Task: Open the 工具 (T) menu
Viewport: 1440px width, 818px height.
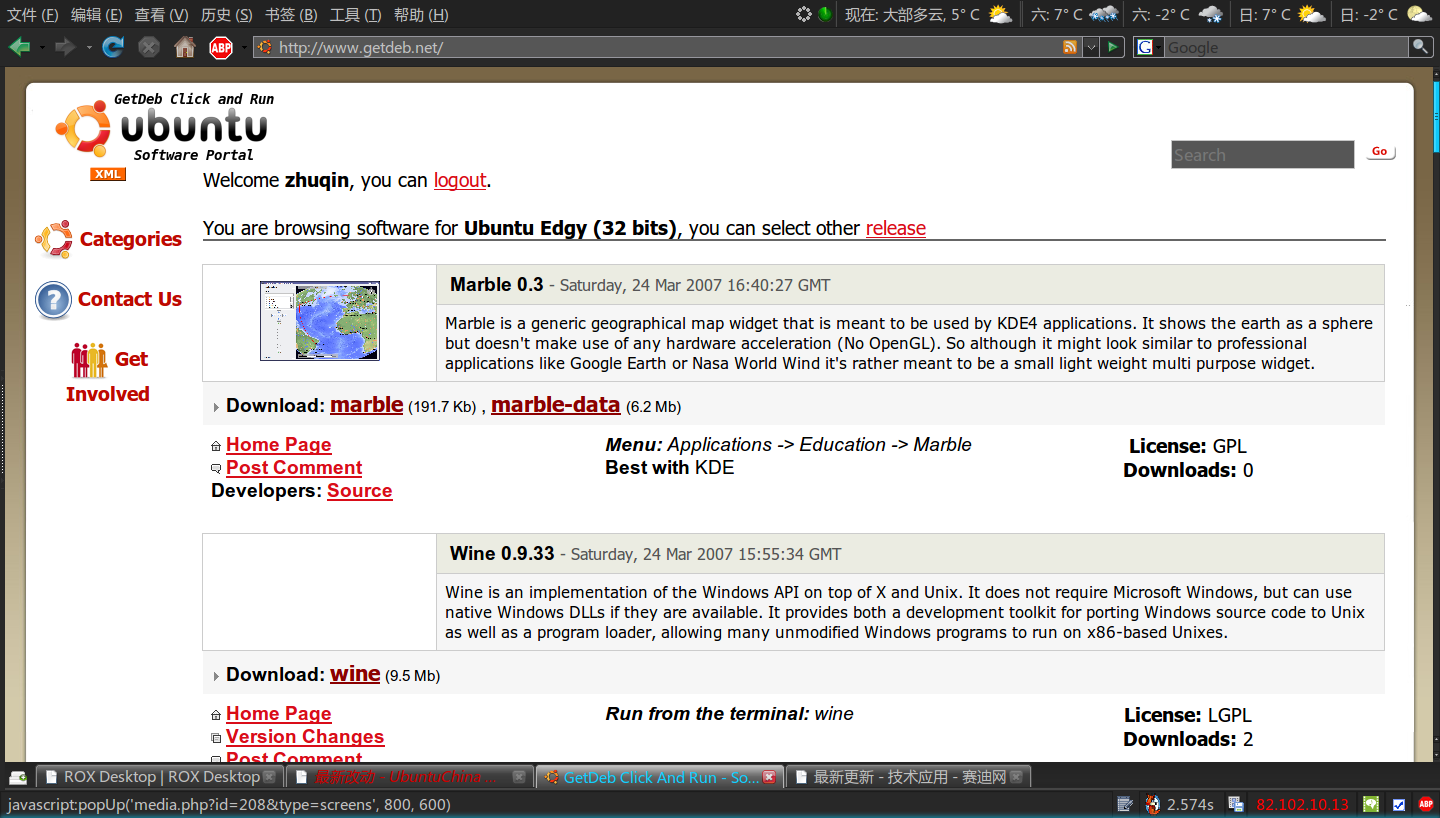Action: tap(355, 14)
